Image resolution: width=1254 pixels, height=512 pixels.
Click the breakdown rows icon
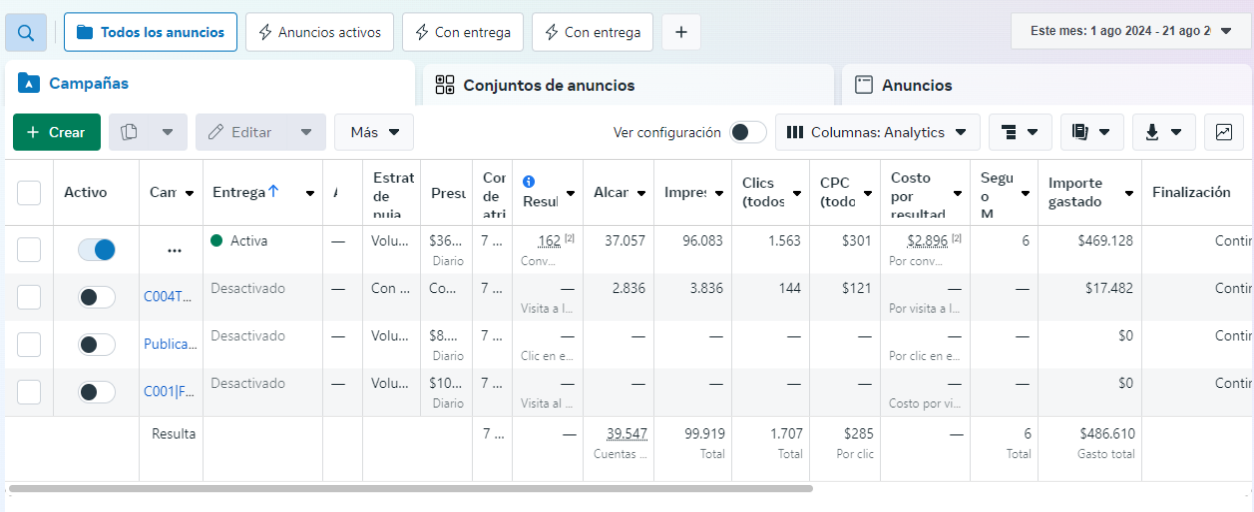(1008, 132)
